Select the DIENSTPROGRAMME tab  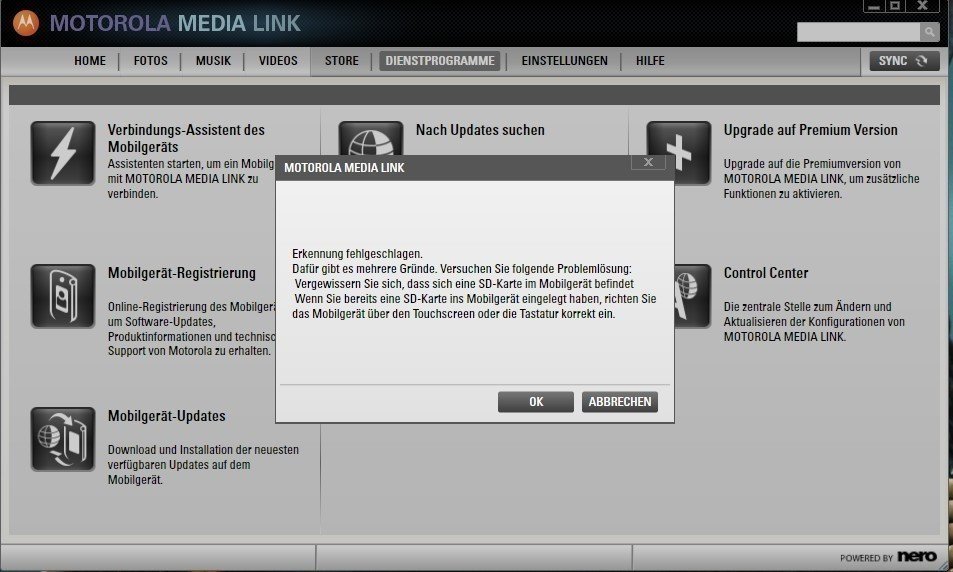(x=440, y=61)
